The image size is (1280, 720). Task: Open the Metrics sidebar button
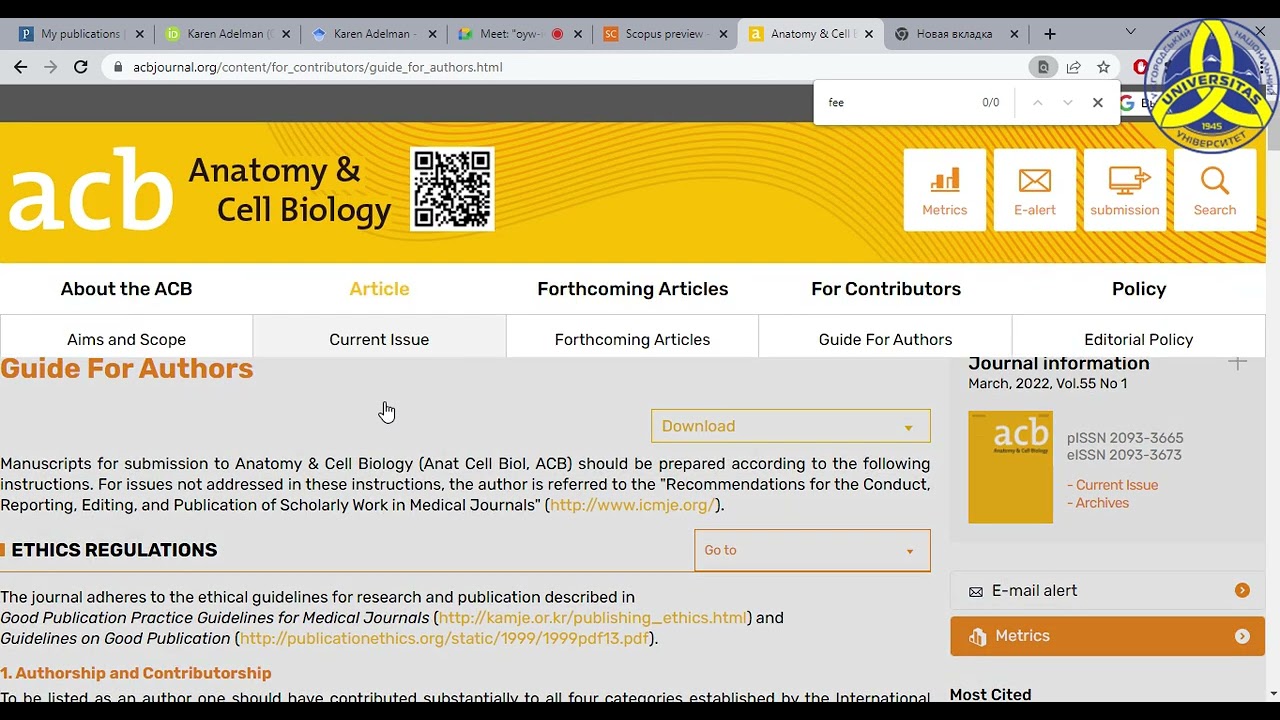pos(1107,636)
